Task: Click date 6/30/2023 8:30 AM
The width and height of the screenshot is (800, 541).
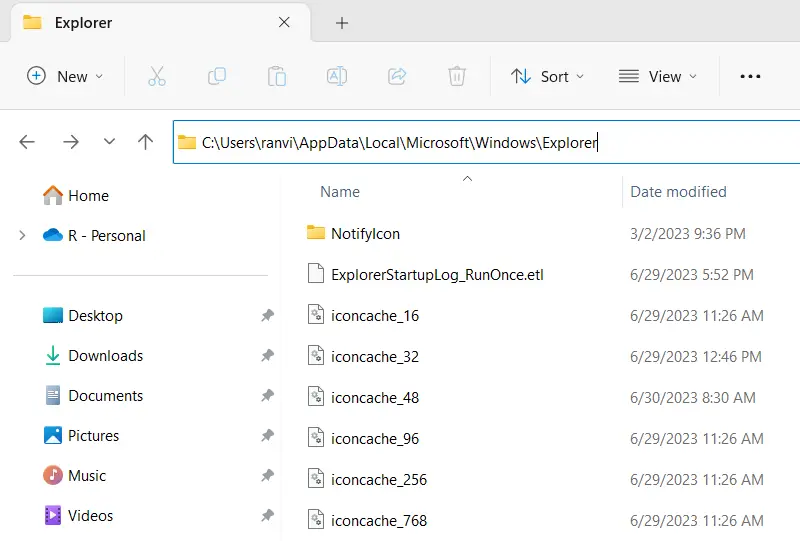Action: point(692,397)
